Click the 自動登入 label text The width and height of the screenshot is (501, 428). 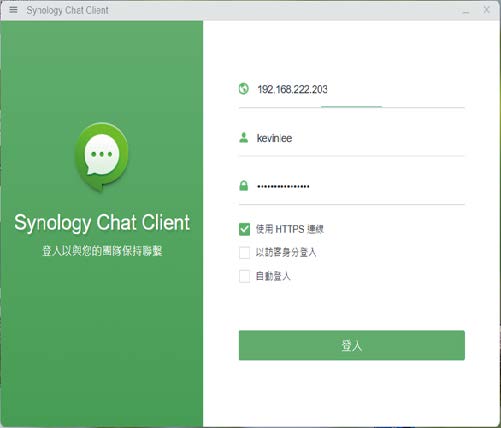tap(273, 276)
